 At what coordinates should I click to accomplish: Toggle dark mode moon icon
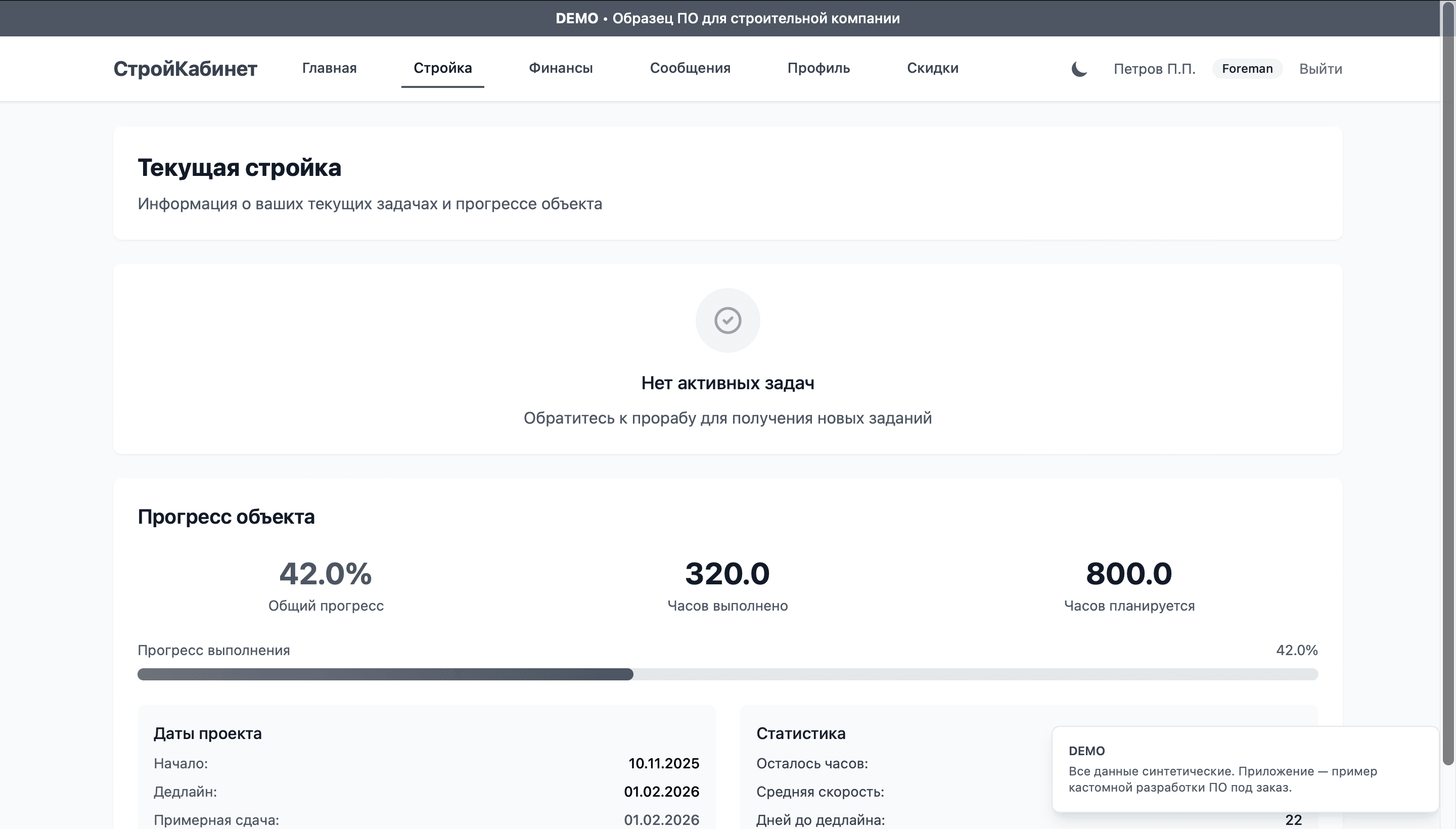coord(1078,69)
